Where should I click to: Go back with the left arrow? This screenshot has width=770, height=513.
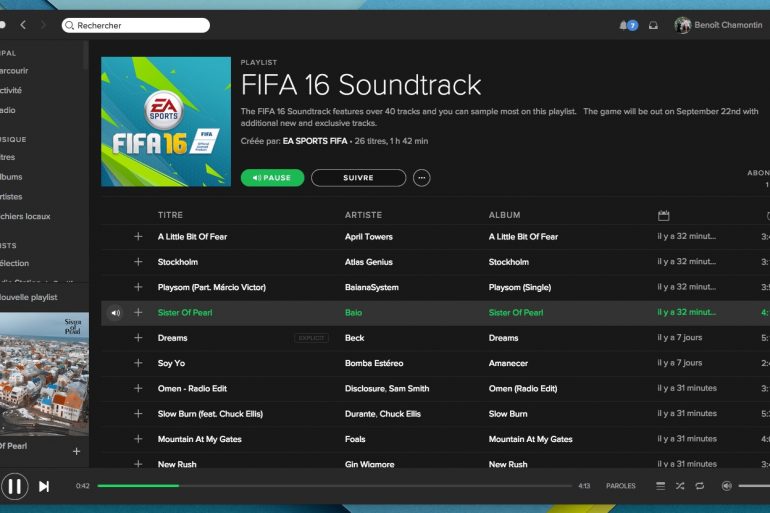pos(23,25)
